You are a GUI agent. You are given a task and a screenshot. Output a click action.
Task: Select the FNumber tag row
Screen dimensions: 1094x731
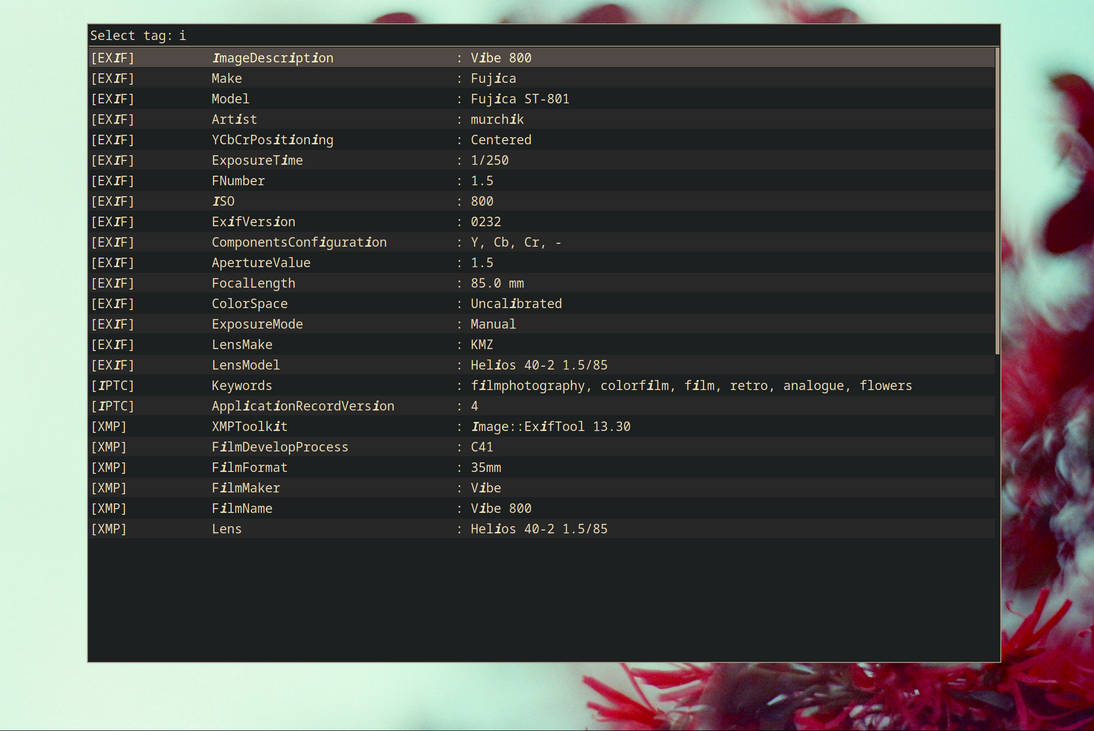click(542, 181)
